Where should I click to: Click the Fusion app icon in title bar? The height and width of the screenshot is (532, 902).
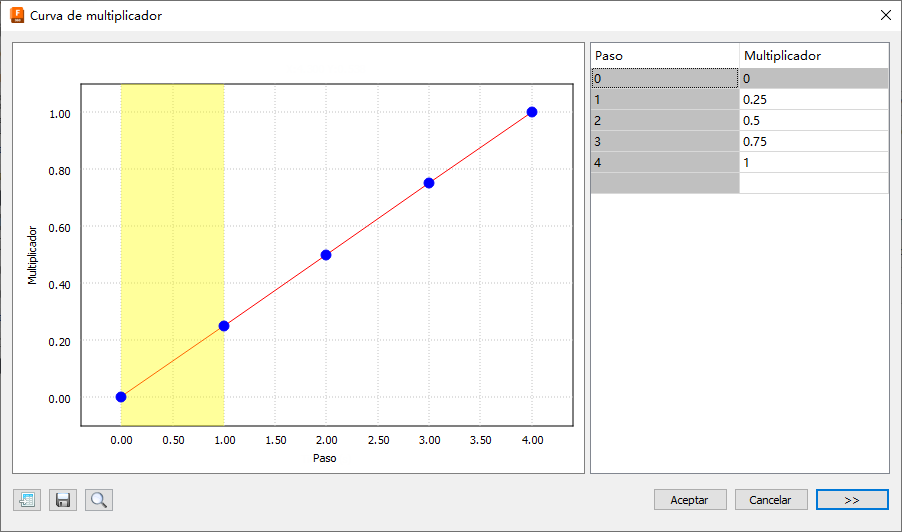[x=17, y=16]
